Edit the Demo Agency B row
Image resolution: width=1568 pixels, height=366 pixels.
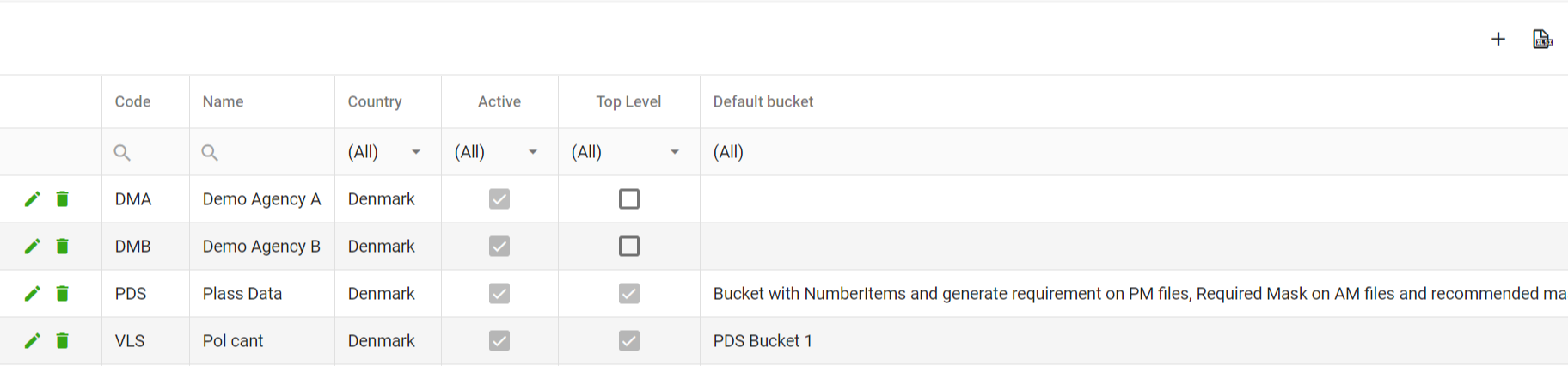click(33, 247)
